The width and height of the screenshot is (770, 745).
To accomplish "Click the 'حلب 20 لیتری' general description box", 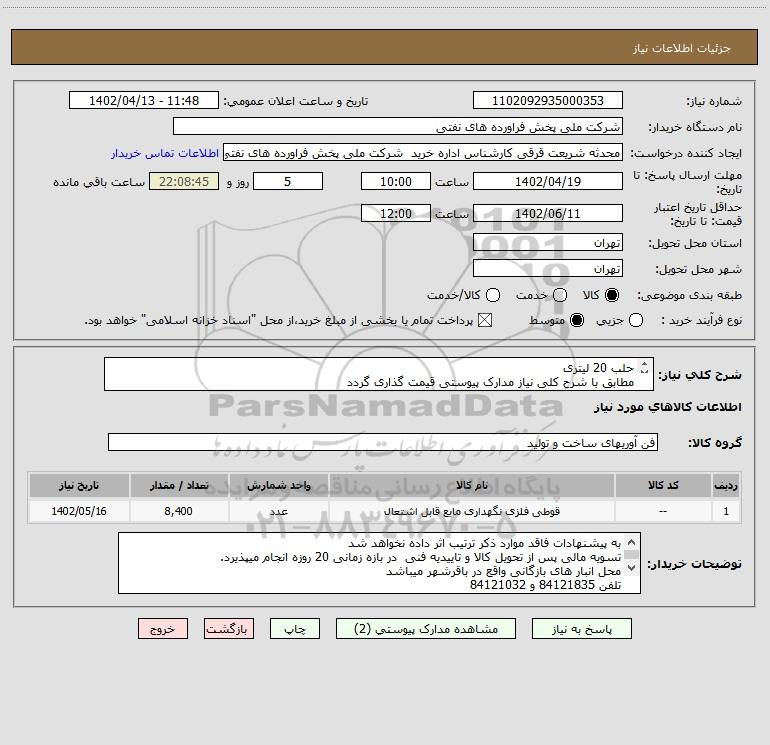I will pyautogui.click(x=379, y=374).
